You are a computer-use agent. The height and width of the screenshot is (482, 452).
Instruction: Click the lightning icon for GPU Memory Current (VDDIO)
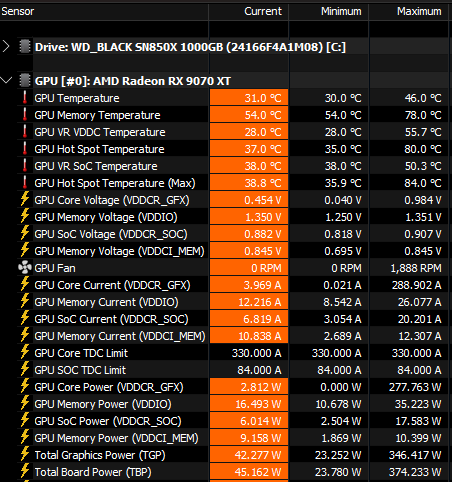coord(25,301)
